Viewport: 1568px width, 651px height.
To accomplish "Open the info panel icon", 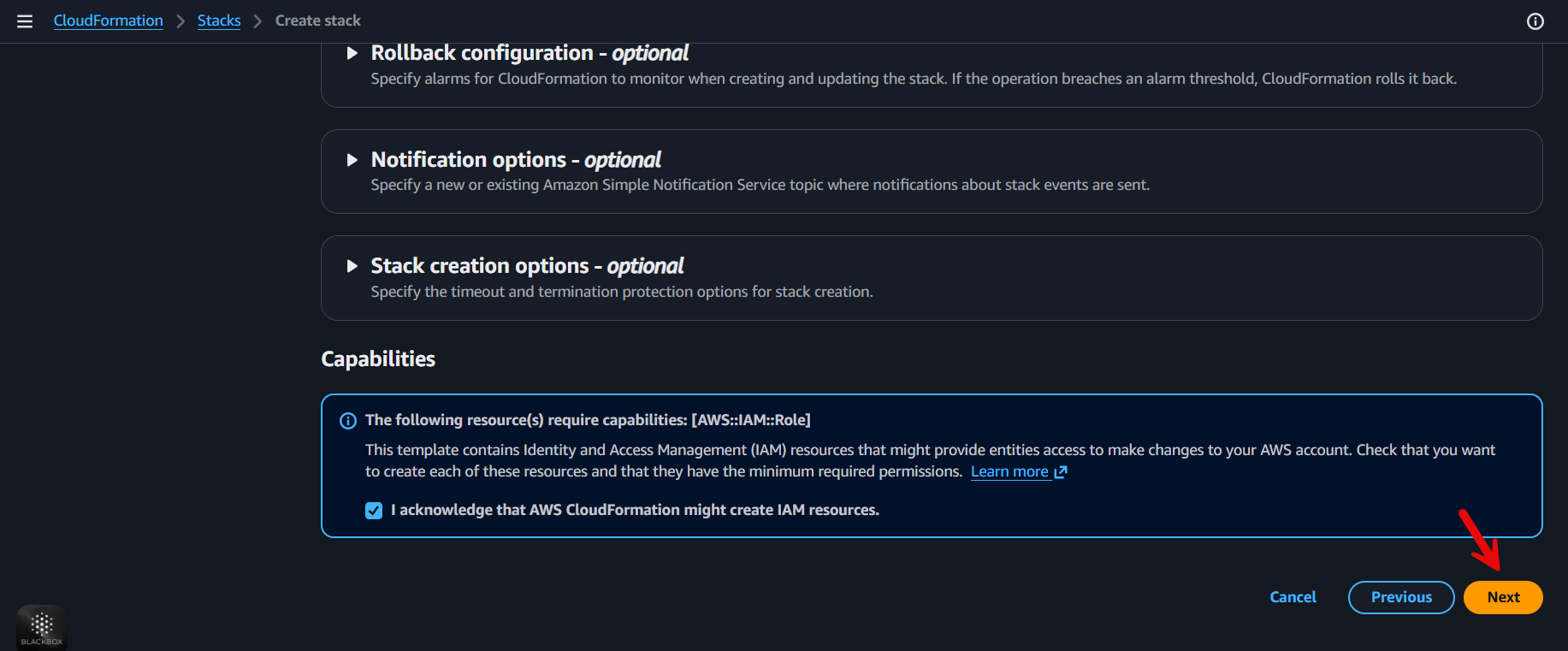I will (x=1535, y=21).
